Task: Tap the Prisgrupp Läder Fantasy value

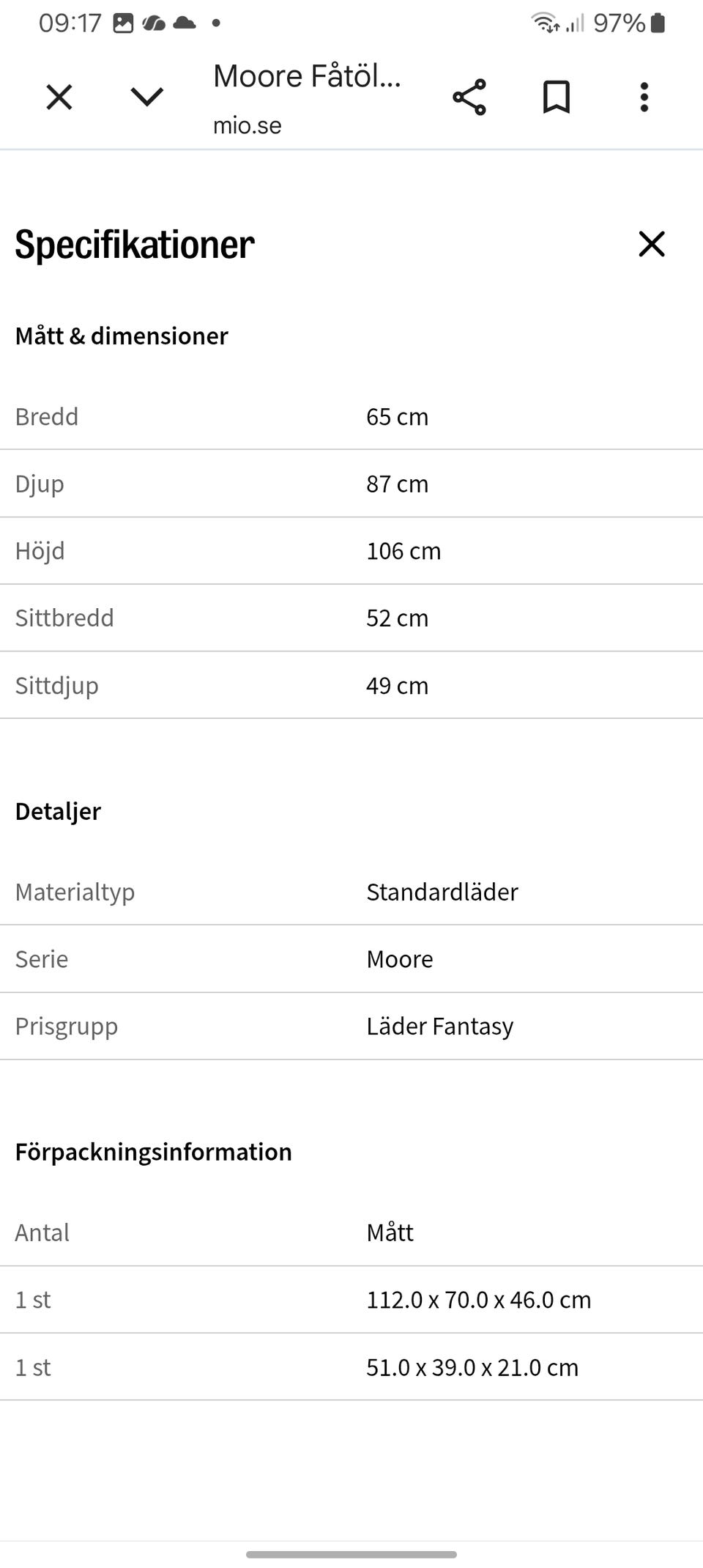Action: click(439, 1026)
